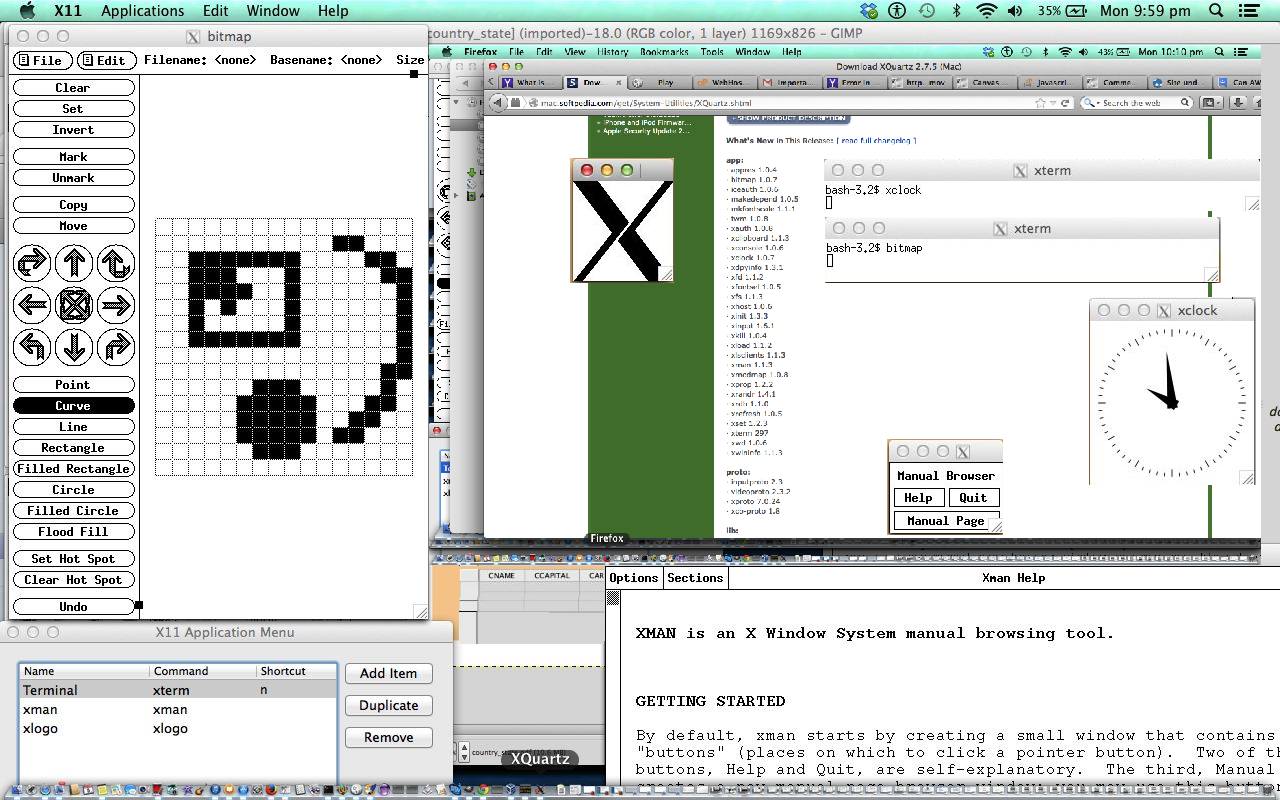Select the Terminal row in the application list

click(178, 690)
